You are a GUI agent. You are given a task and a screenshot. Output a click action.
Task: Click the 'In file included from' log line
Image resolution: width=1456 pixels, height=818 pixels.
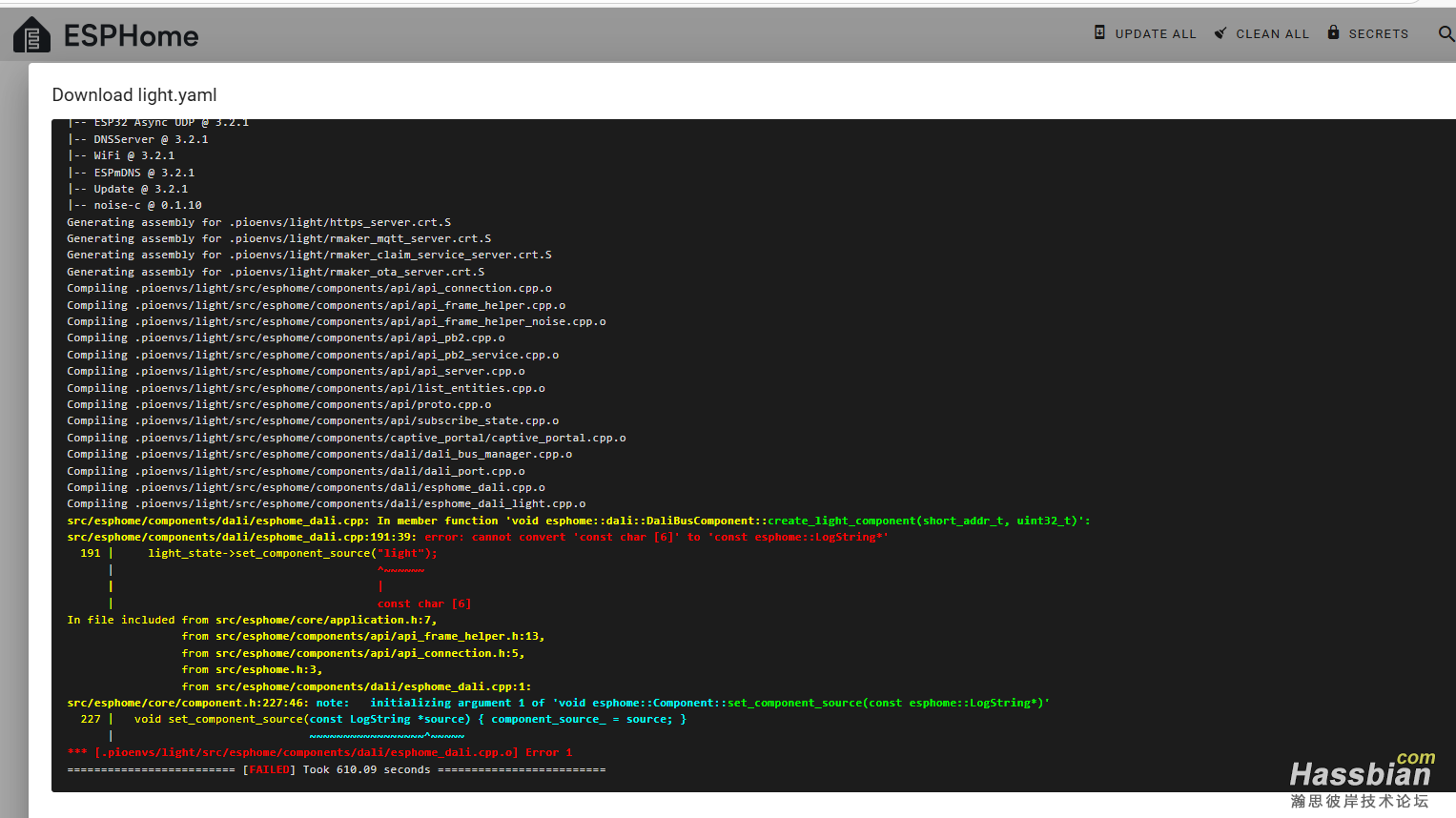point(252,621)
